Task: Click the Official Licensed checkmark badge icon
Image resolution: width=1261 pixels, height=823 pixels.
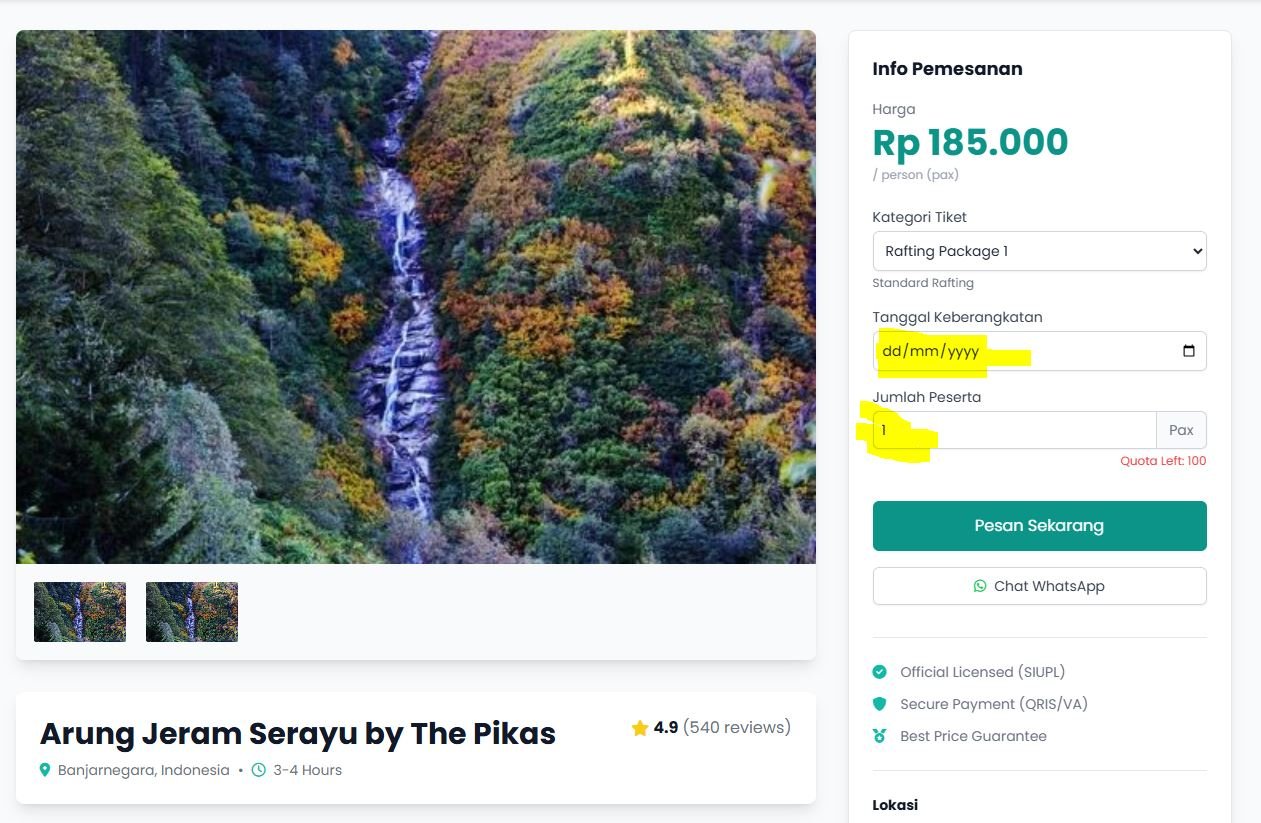Action: (x=881, y=672)
